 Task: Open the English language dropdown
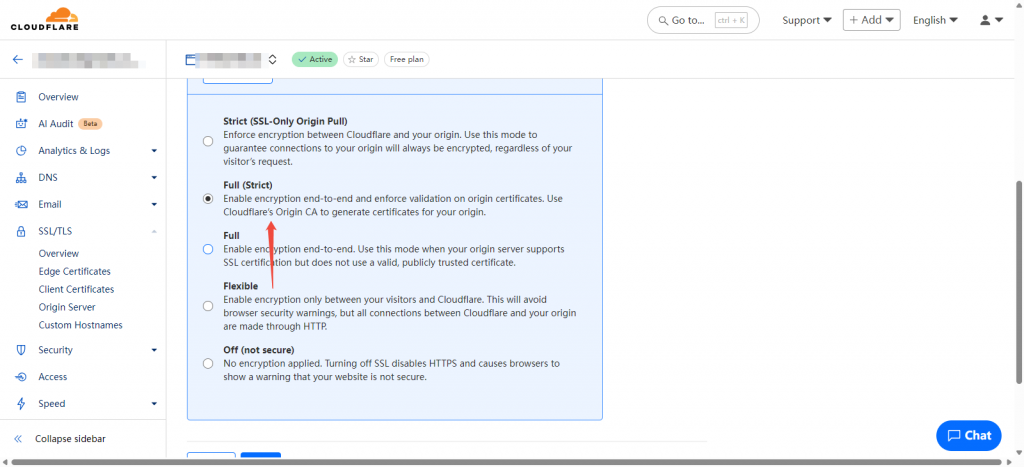tap(935, 20)
